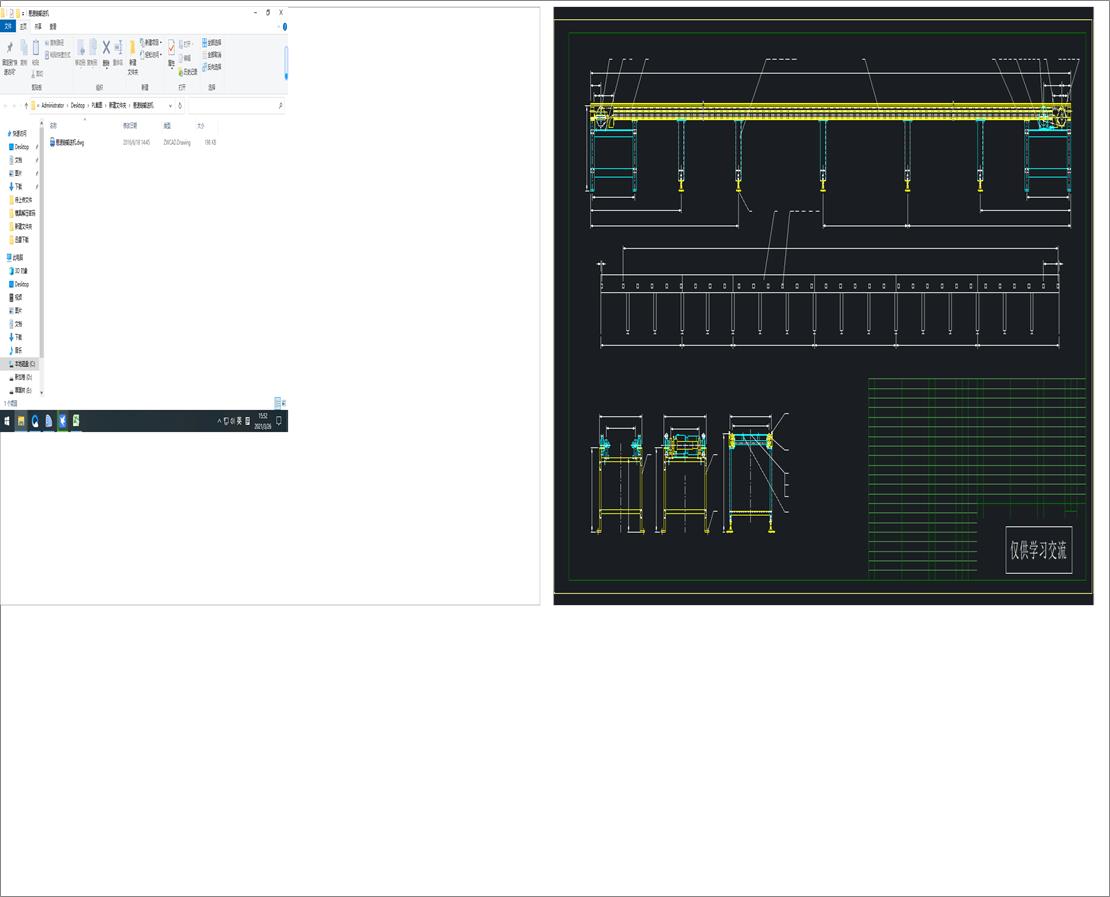Image resolution: width=1110 pixels, height=897 pixels.
Task: Click the New folder icon in ribbon
Action: coord(132,48)
